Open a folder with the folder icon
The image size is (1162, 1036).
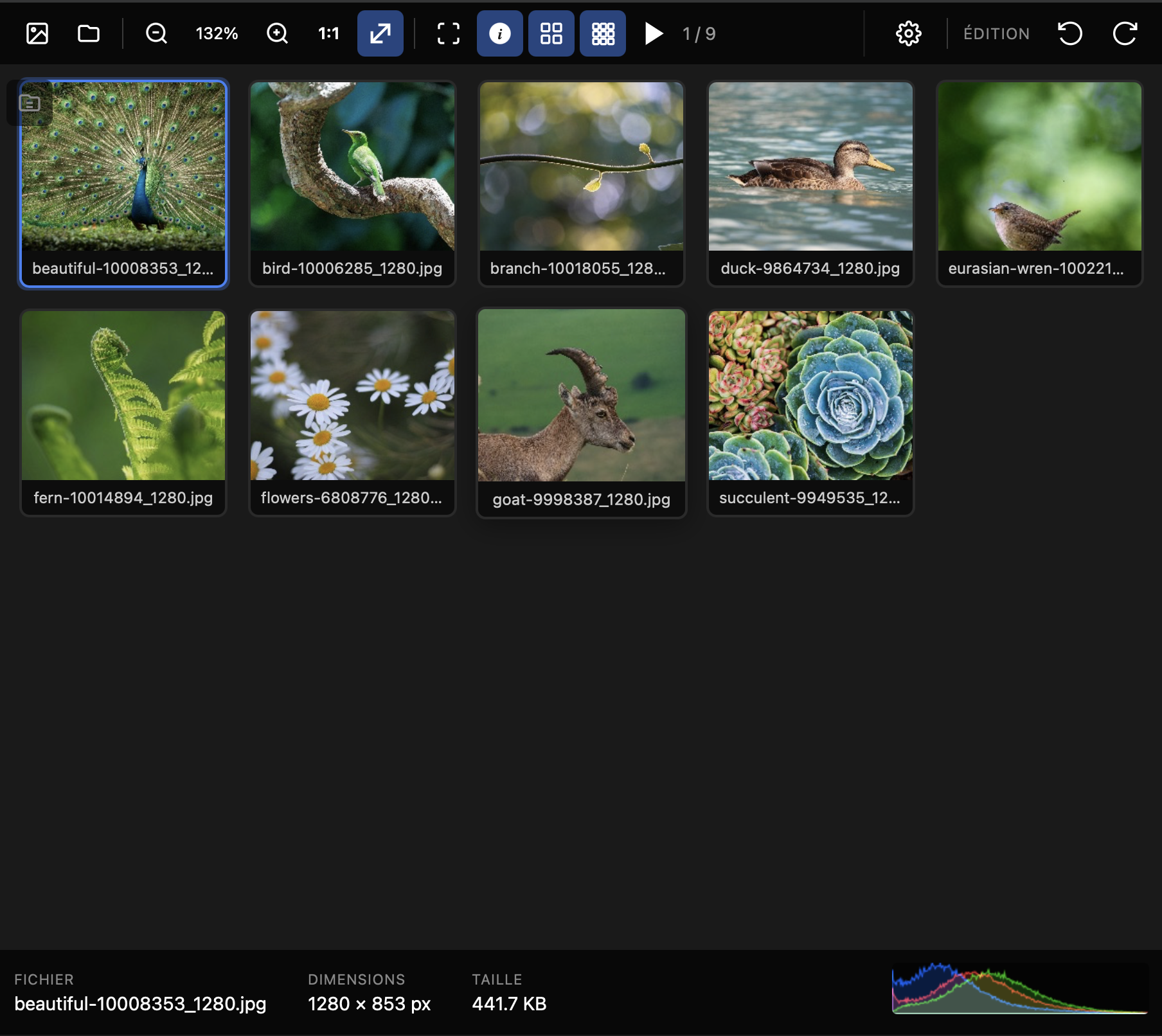tap(89, 33)
